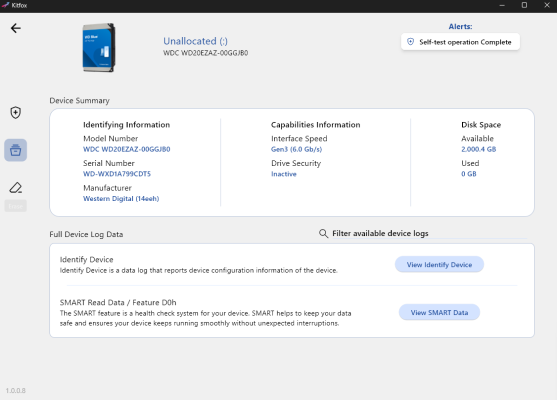
Task: Click the WD Blue hard drive image
Action: [x=99, y=48]
